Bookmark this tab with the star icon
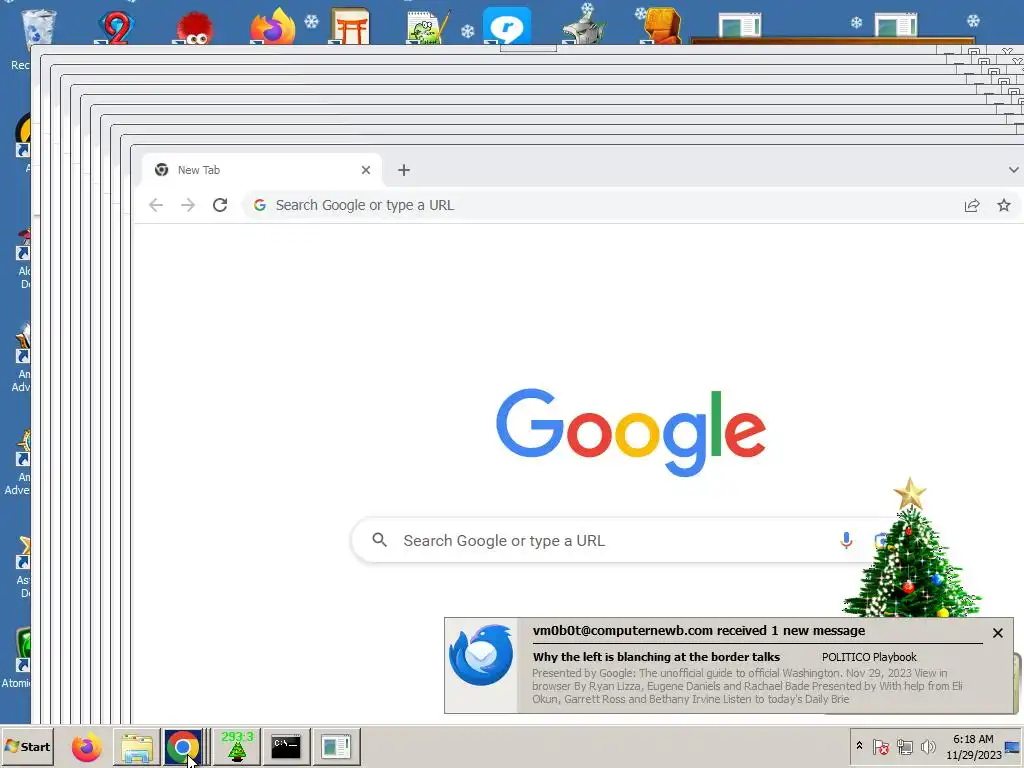 [1004, 205]
